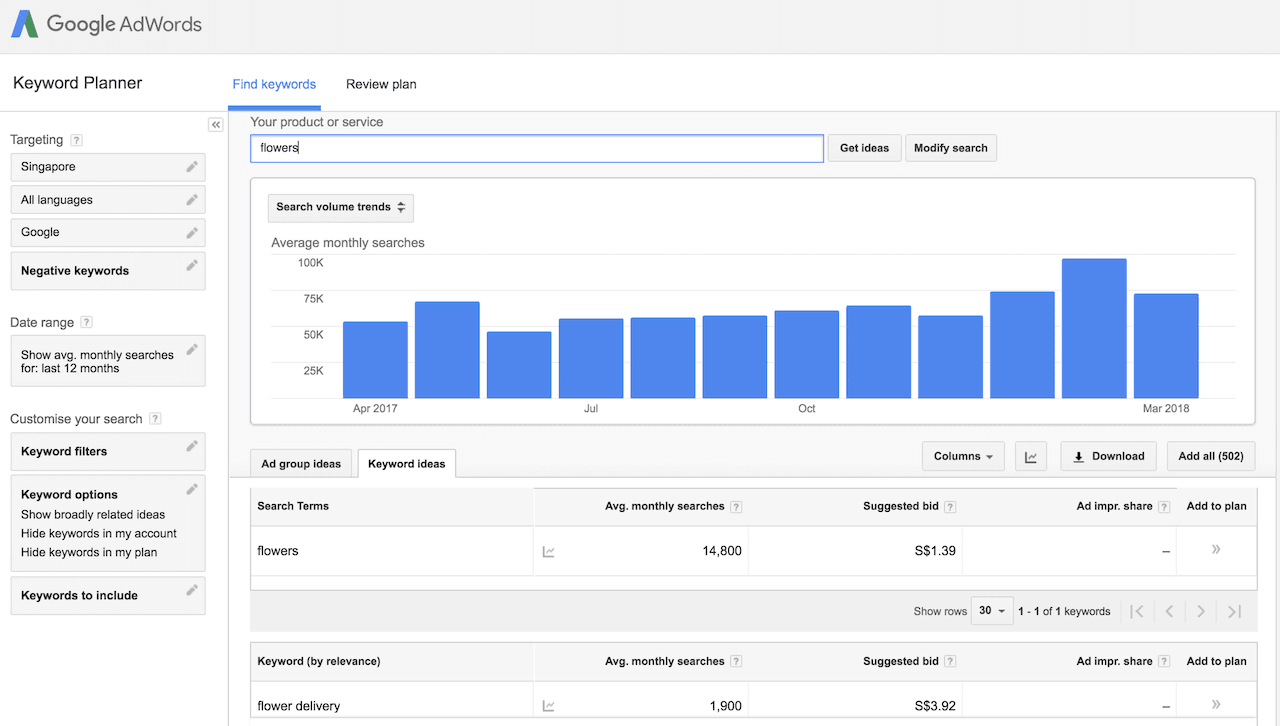Edit the date range pencil icon
This screenshot has width=1280, height=726.
point(192,349)
